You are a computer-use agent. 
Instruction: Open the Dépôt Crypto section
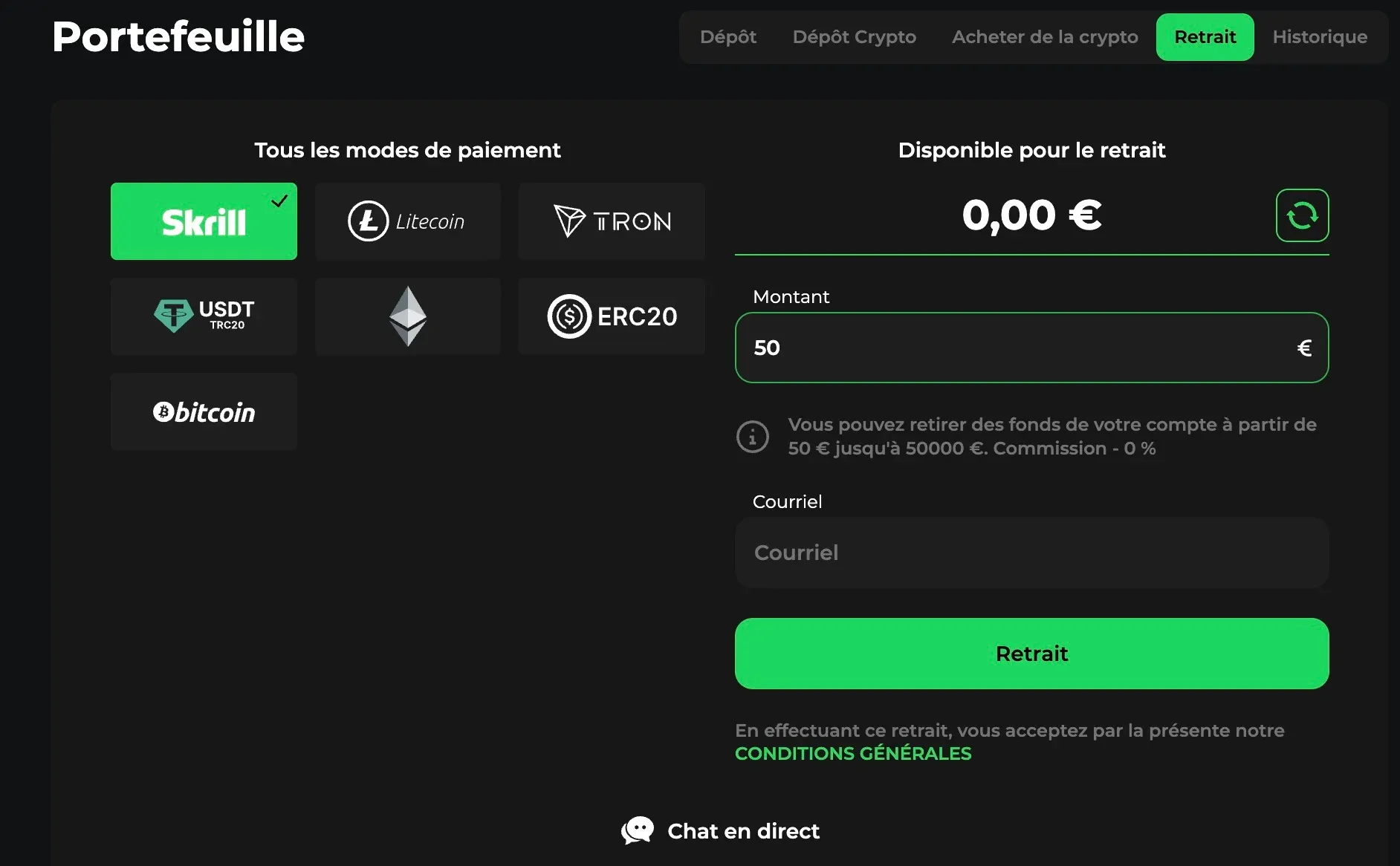pyautogui.click(x=855, y=36)
